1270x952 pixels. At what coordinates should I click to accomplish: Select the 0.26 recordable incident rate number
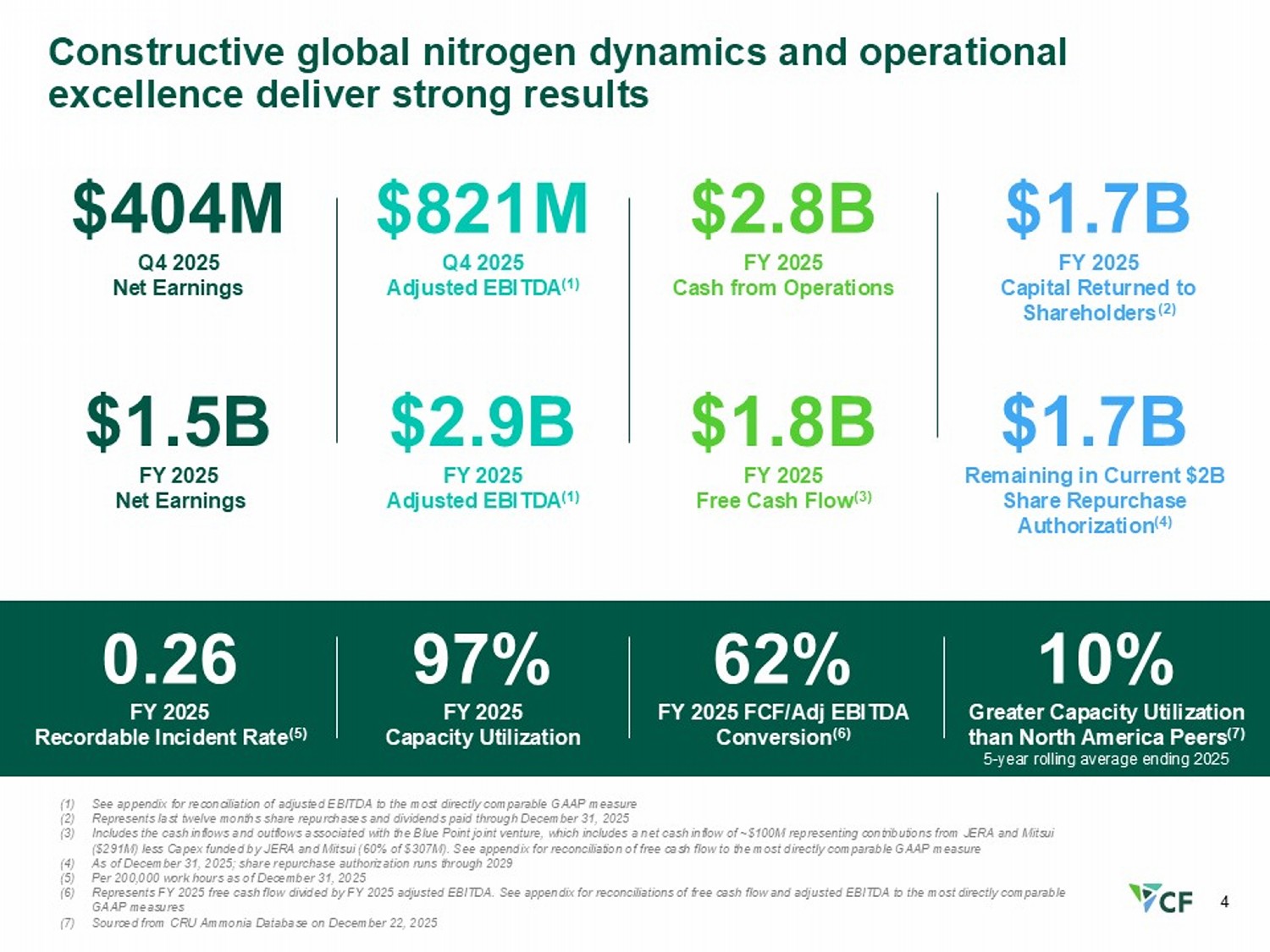[170, 659]
